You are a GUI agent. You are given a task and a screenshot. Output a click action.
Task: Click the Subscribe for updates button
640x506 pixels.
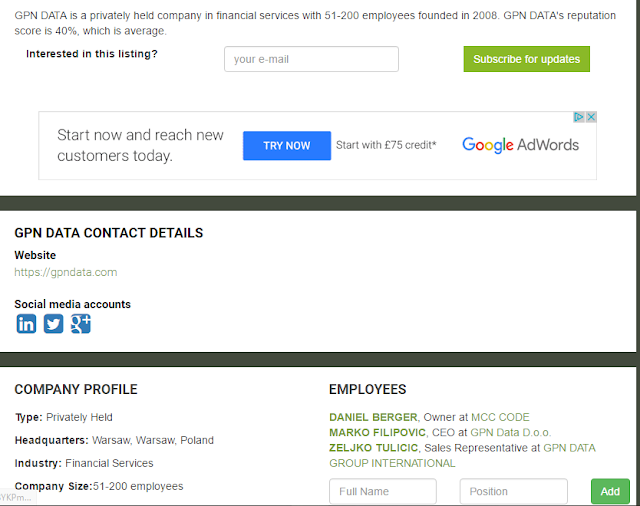coord(527,59)
